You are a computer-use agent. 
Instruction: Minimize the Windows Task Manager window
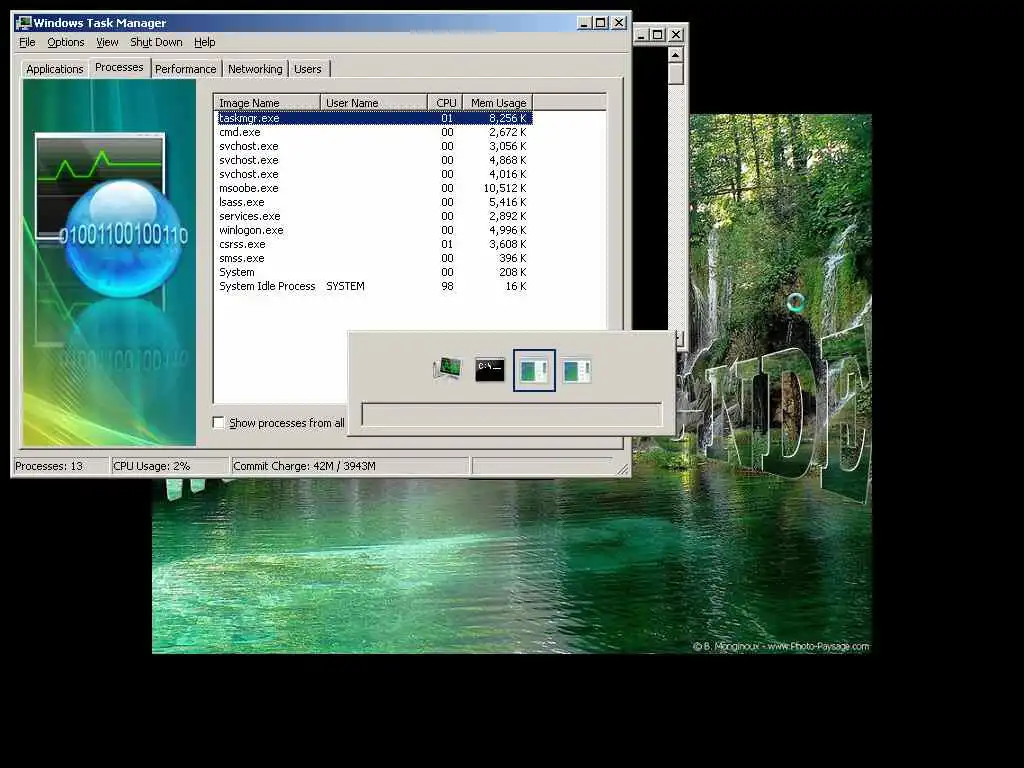coord(584,23)
